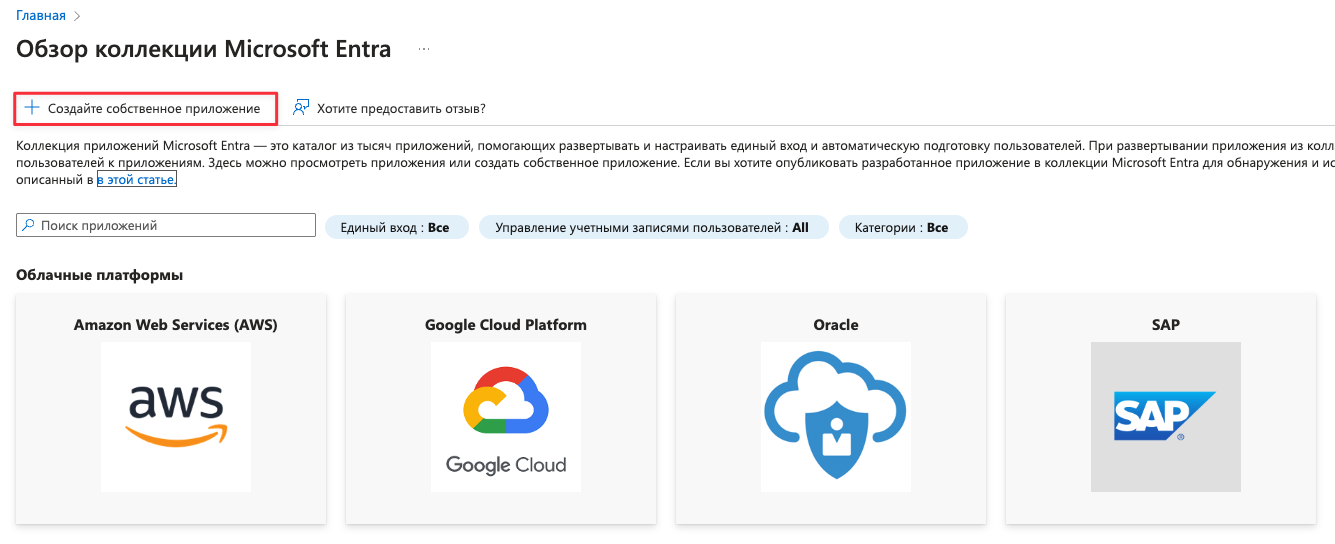Click the AWS logo image

(176, 416)
